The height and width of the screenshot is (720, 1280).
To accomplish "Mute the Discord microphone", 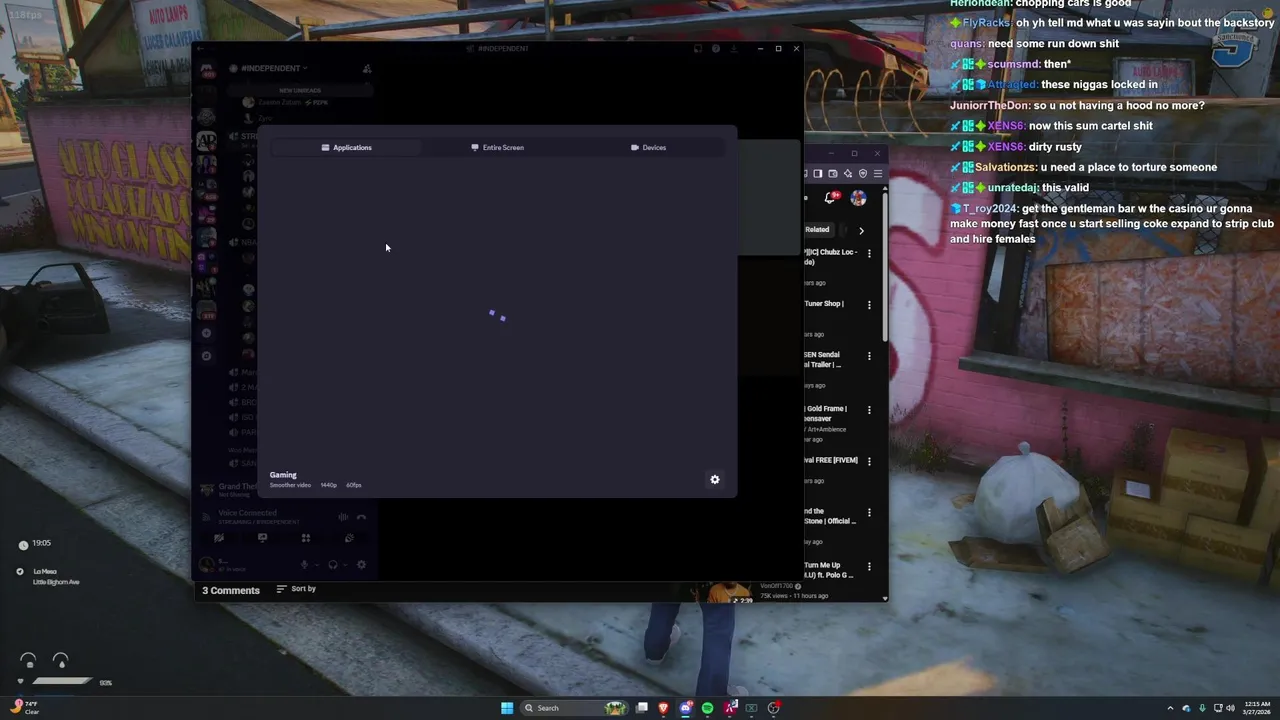I will pyautogui.click(x=305, y=565).
